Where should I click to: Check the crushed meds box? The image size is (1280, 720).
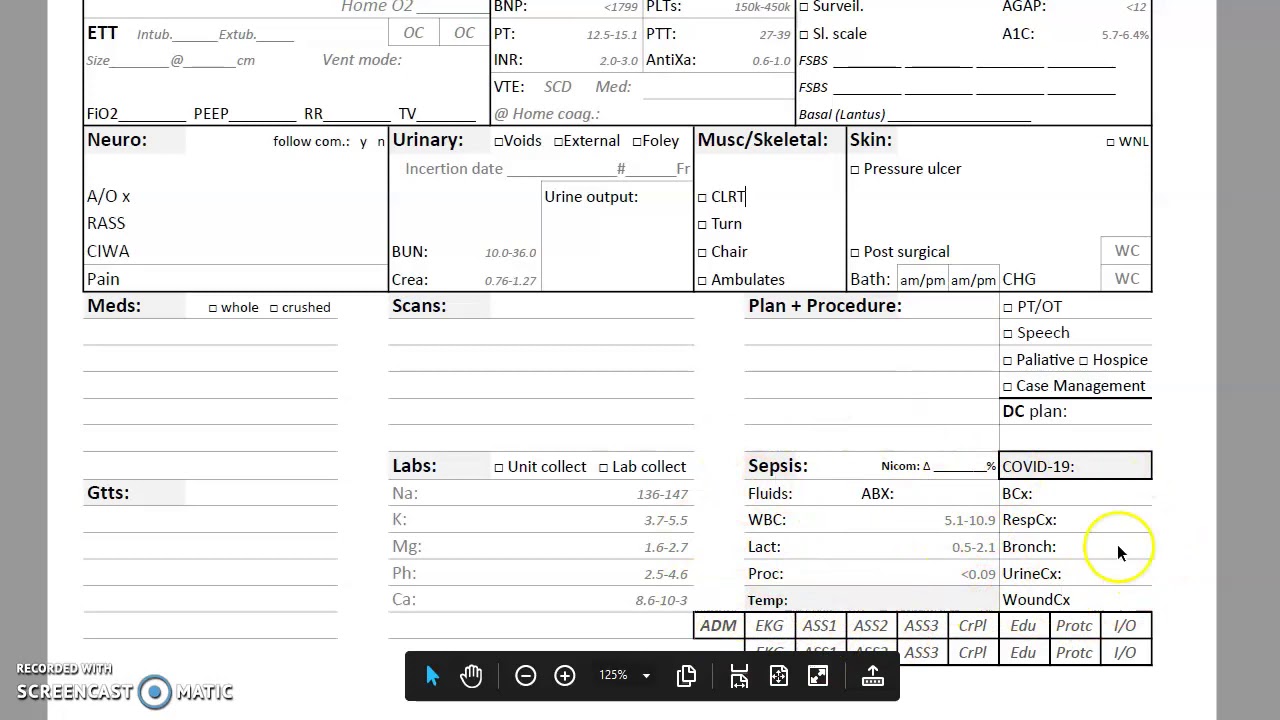click(274, 308)
